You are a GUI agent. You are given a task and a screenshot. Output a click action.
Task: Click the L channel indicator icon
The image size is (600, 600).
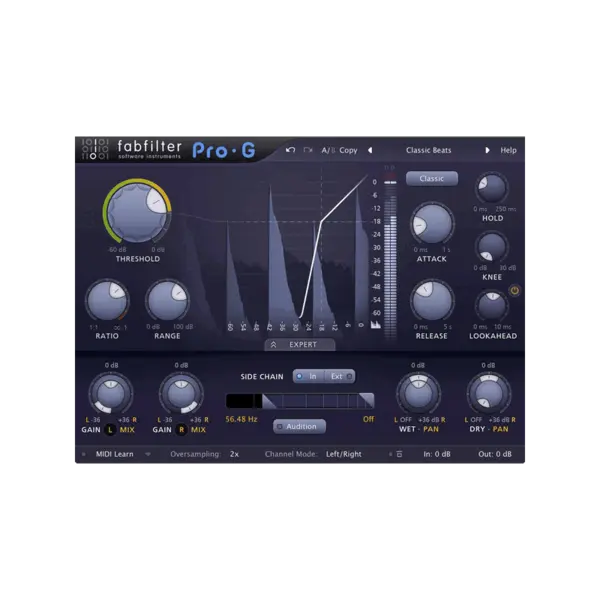110,430
